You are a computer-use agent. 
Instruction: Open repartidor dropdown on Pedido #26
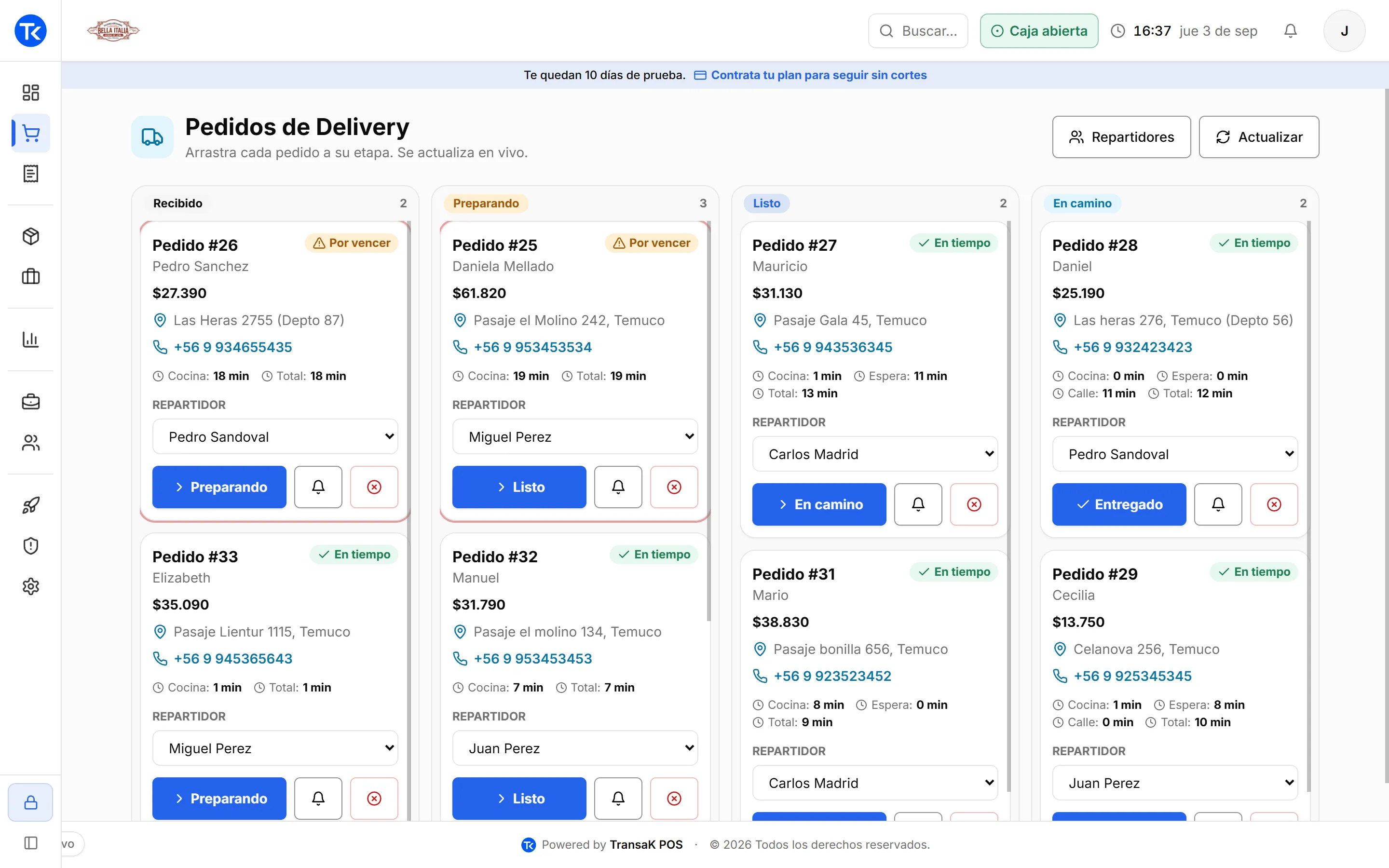[275, 436]
